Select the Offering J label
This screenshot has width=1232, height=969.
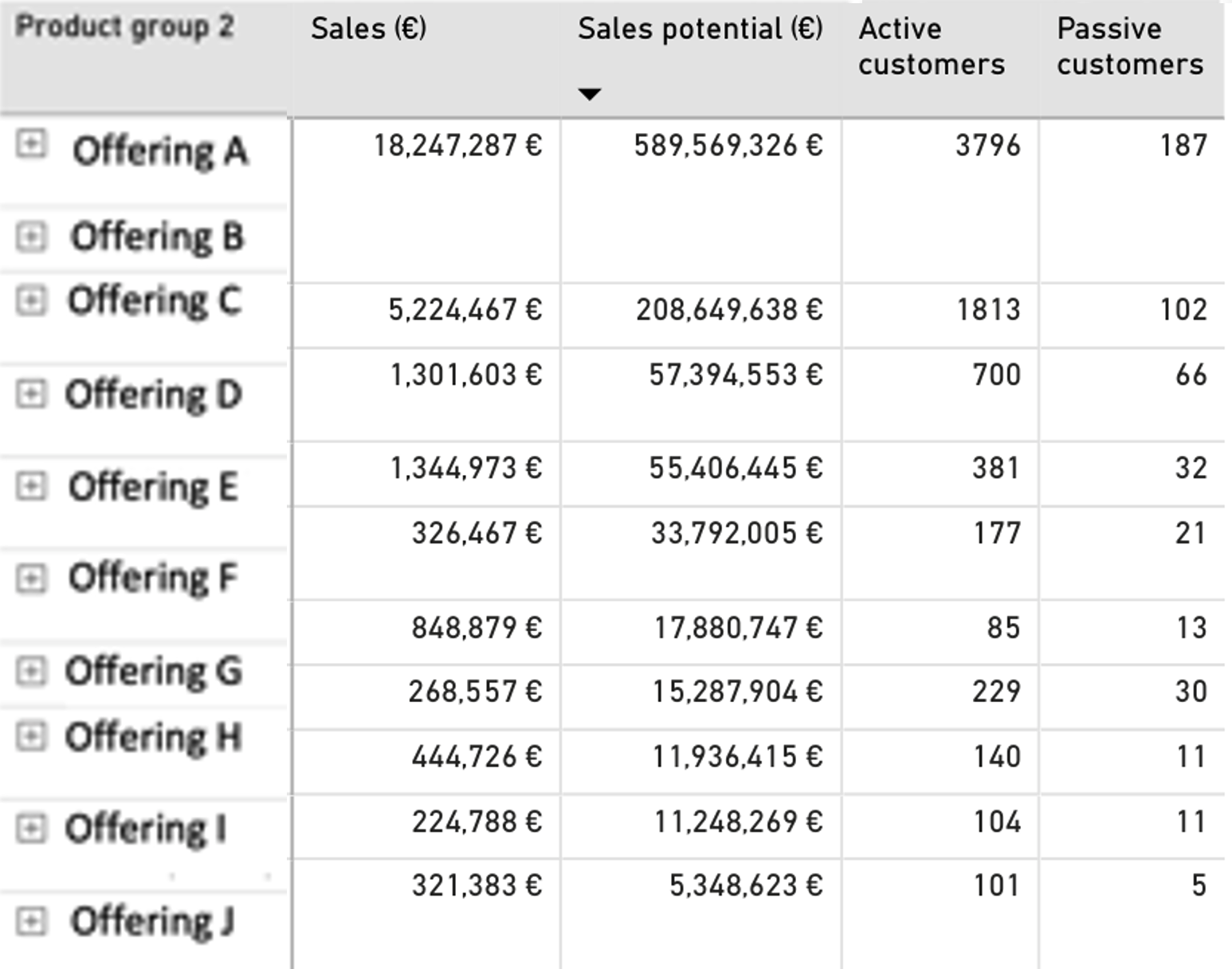(x=152, y=921)
